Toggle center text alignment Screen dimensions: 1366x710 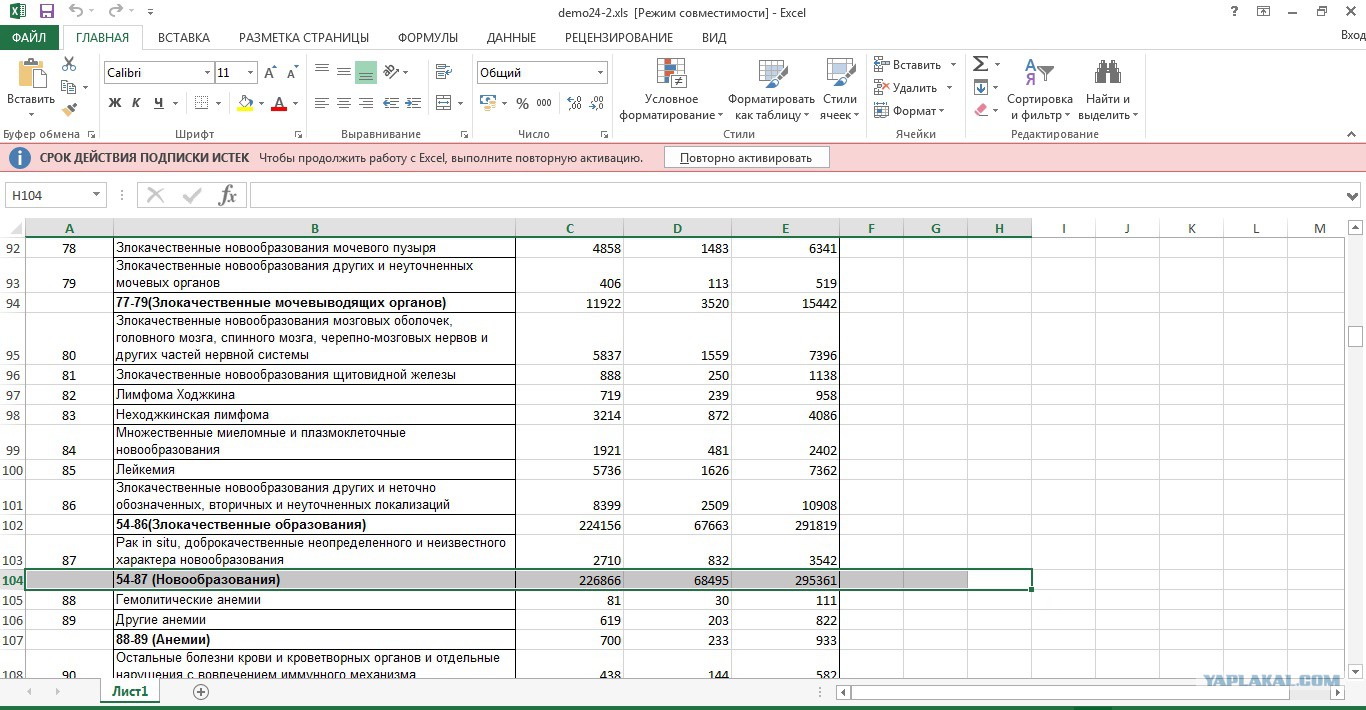344,103
